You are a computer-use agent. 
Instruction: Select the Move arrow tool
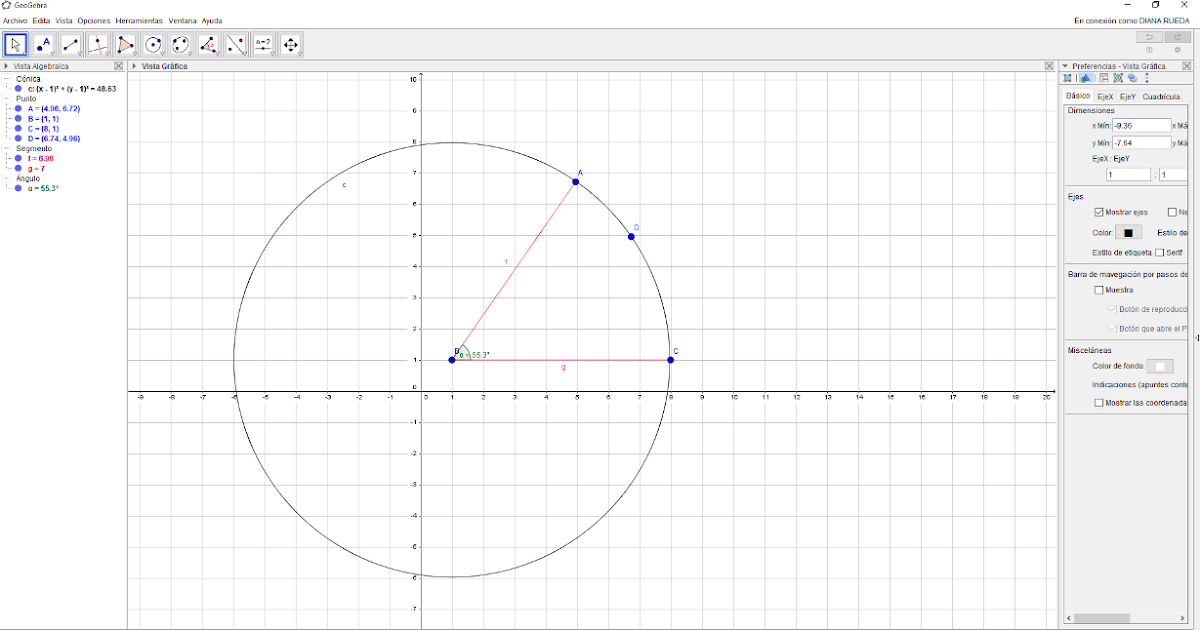pyautogui.click(x=15, y=44)
